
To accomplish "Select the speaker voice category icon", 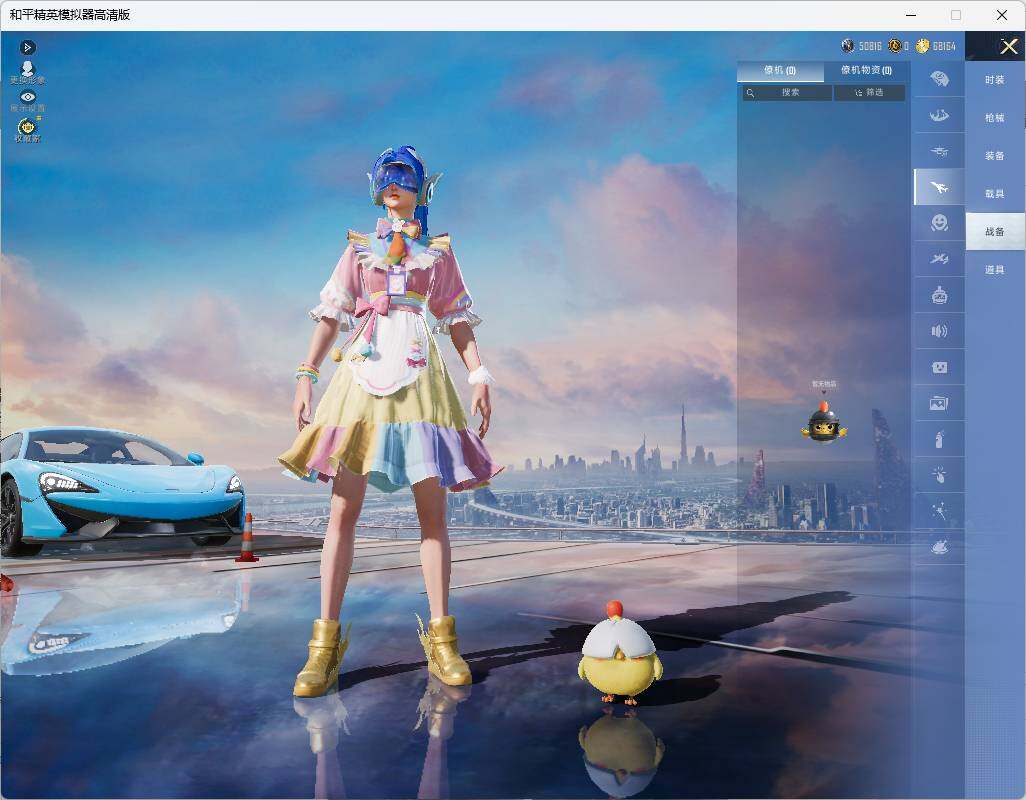I will [x=940, y=331].
